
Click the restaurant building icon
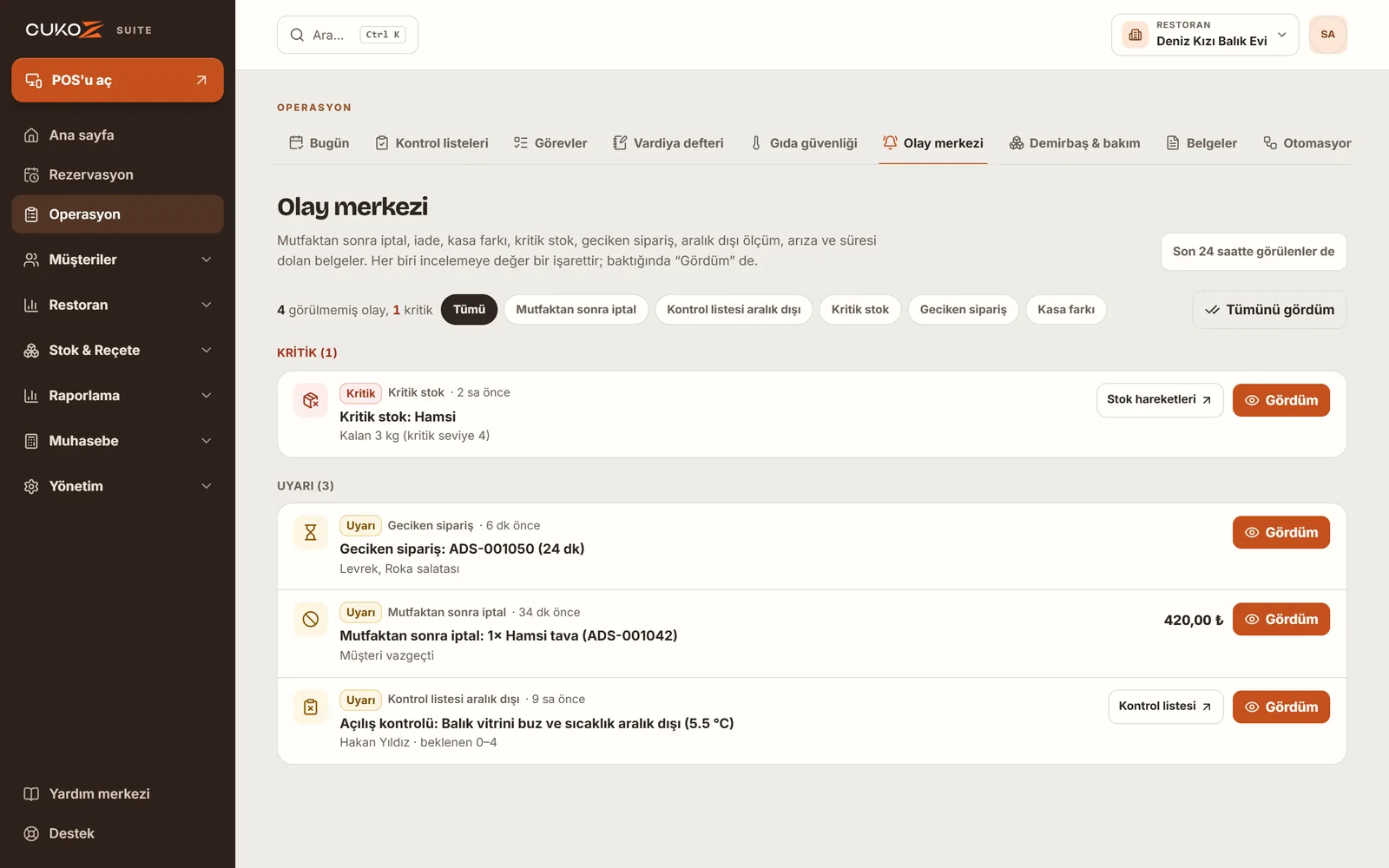[1135, 35]
